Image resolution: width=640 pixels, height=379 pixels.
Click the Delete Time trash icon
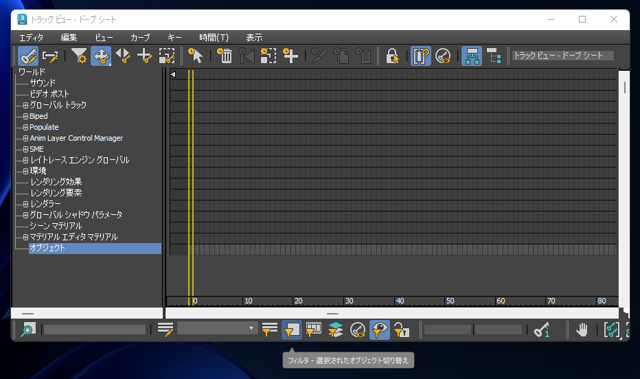coord(224,56)
